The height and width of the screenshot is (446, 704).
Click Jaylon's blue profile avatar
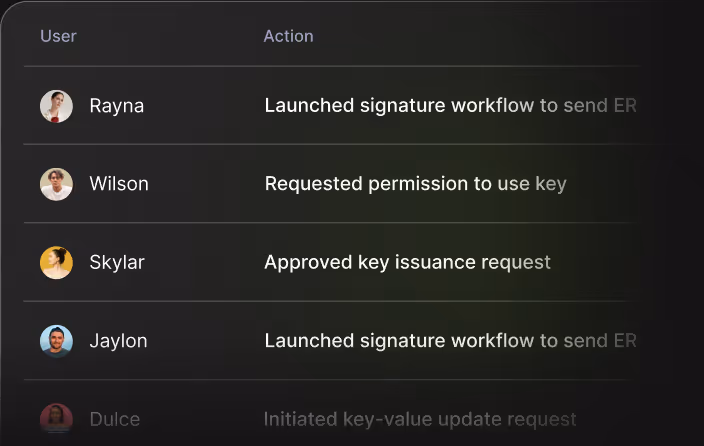coord(57,341)
